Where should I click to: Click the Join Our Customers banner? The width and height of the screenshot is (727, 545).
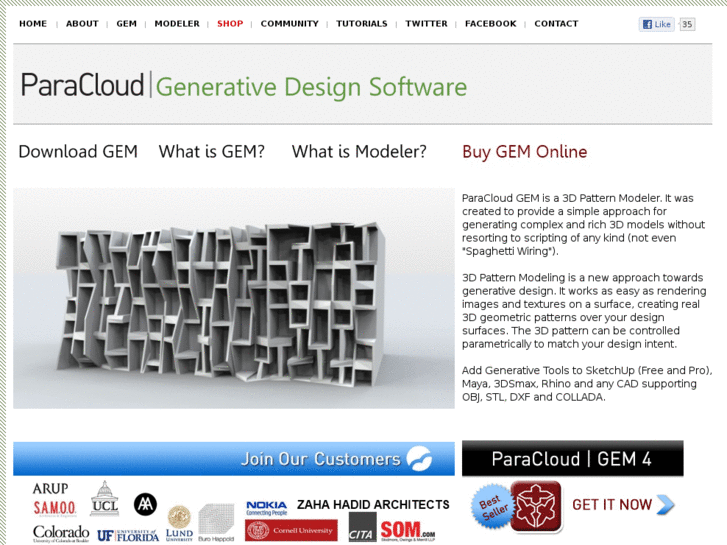[234, 459]
